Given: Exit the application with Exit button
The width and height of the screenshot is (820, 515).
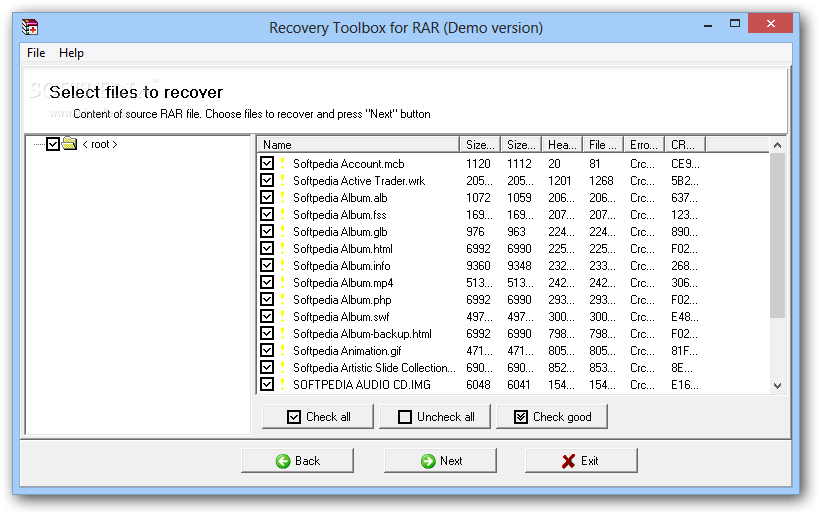Looking at the screenshot, I should [x=582, y=461].
